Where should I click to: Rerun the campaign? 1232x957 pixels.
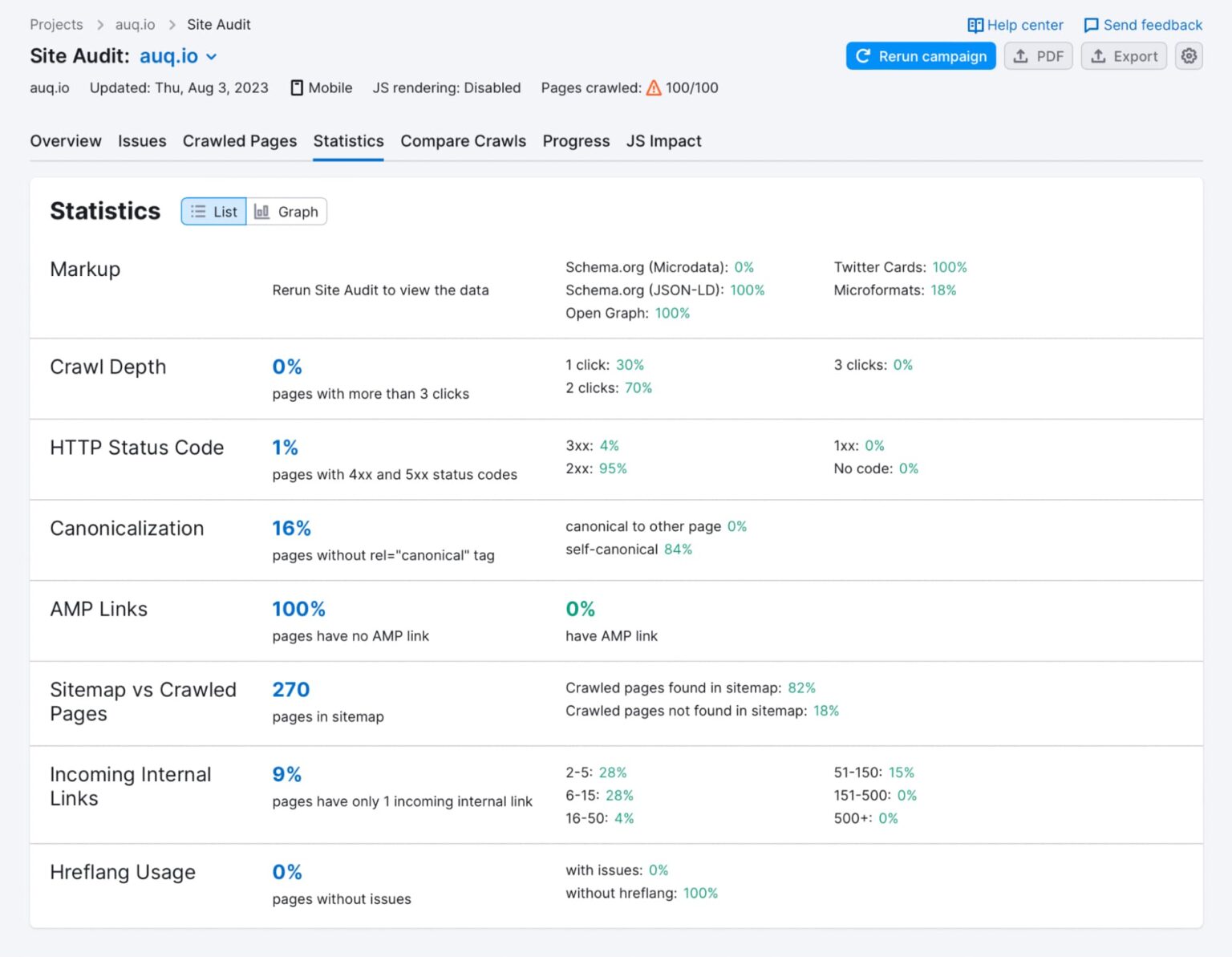coord(920,56)
